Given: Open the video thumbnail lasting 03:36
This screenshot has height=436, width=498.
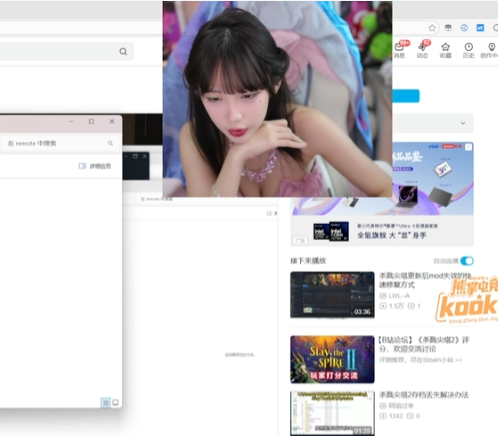Looking at the screenshot, I should (332, 295).
